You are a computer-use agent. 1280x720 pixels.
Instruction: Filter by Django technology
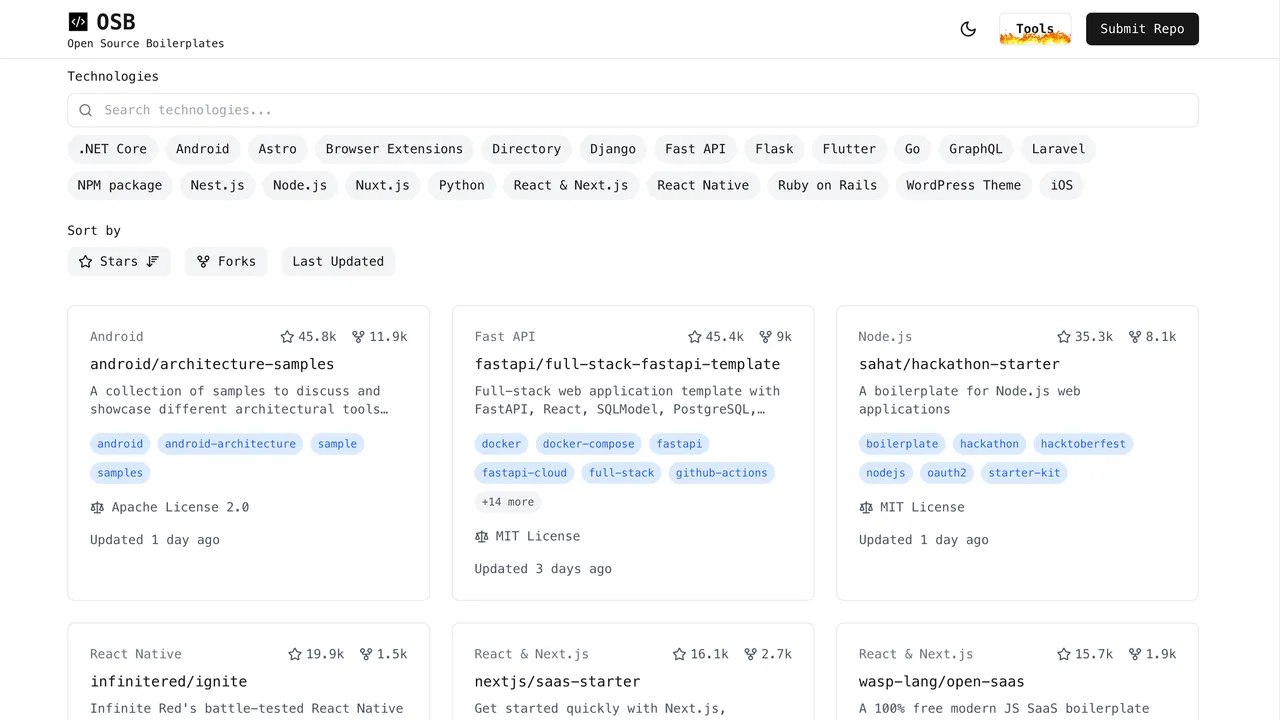[613, 149]
